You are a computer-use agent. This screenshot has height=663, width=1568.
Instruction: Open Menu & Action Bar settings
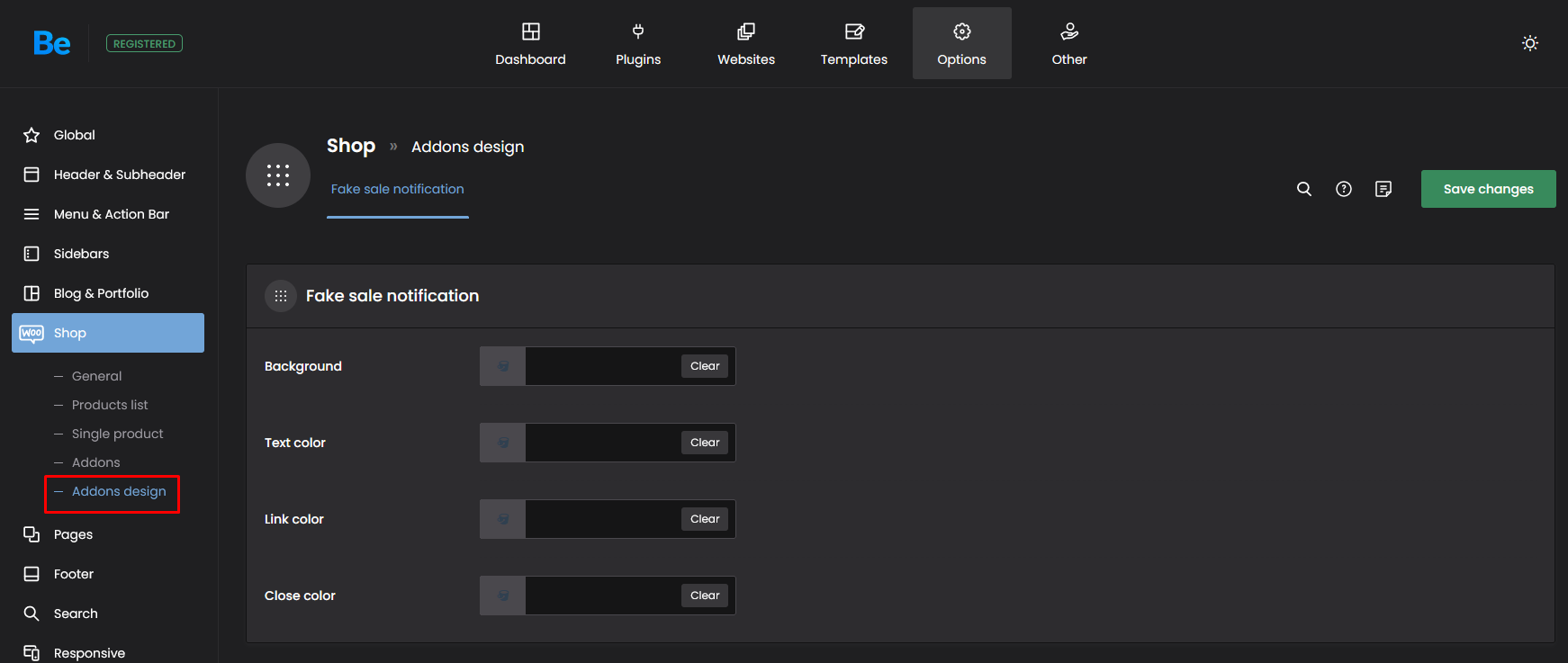(108, 214)
